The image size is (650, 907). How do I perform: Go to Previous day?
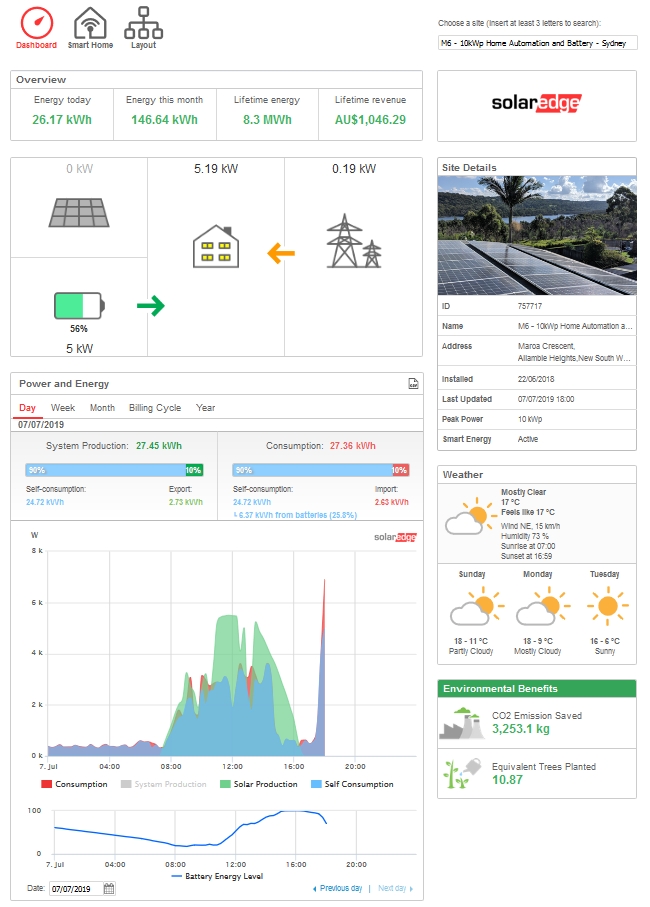click(x=337, y=888)
